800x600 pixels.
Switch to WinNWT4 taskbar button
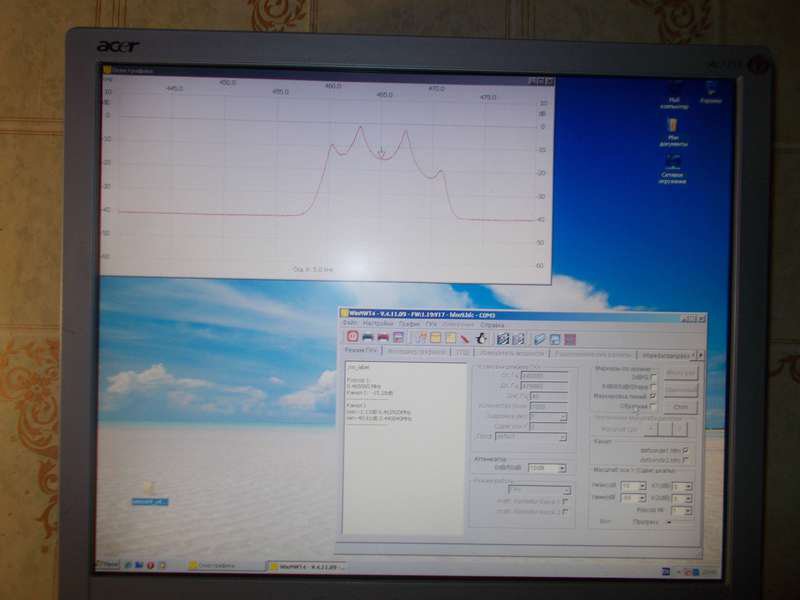pos(308,567)
